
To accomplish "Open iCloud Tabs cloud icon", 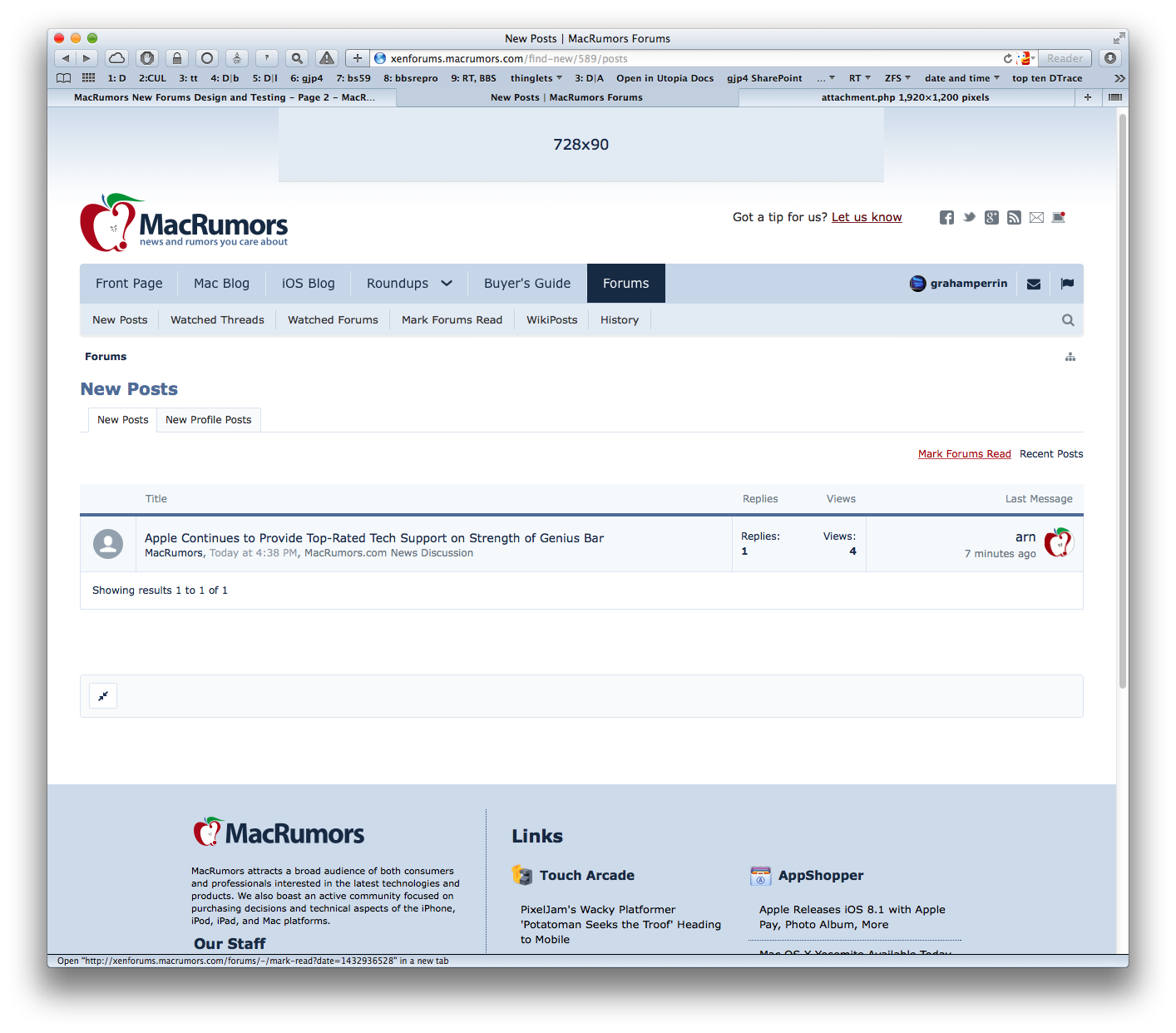I will (x=117, y=58).
